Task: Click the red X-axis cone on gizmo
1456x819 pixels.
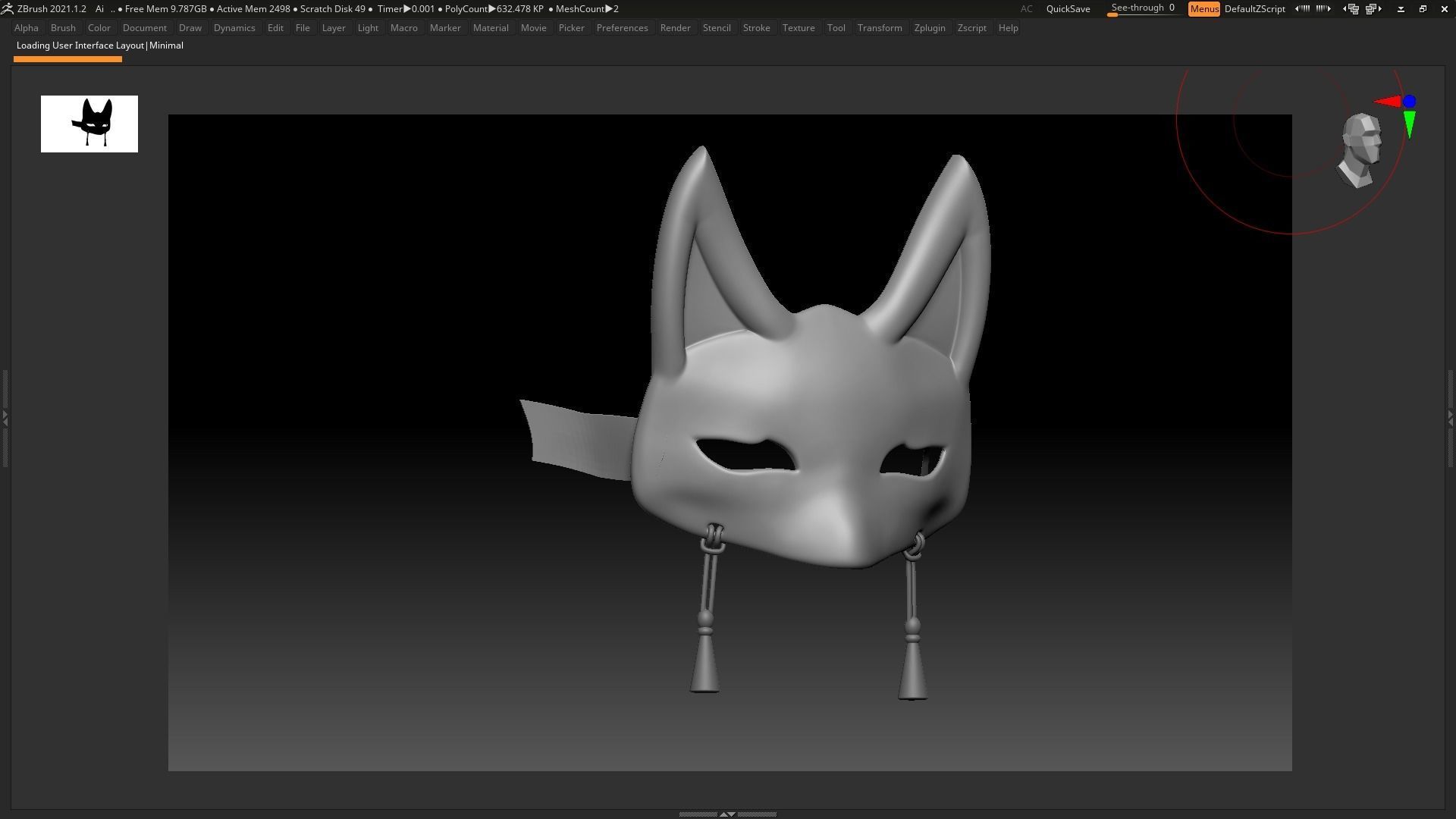Action: (x=1388, y=102)
